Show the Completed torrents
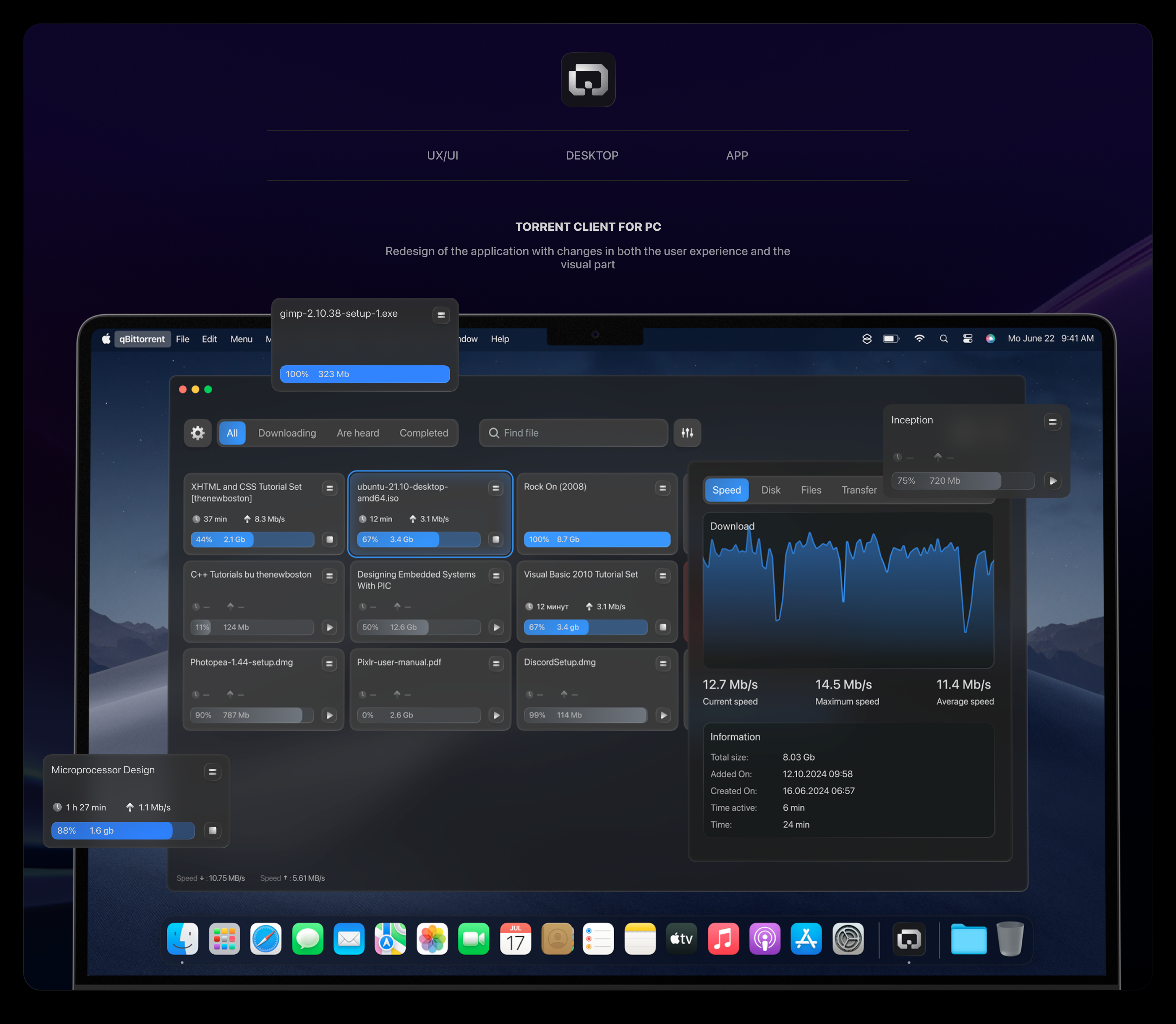Image resolution: width=1176 pixels, height=1024 pixels. (x=423, y=433)
